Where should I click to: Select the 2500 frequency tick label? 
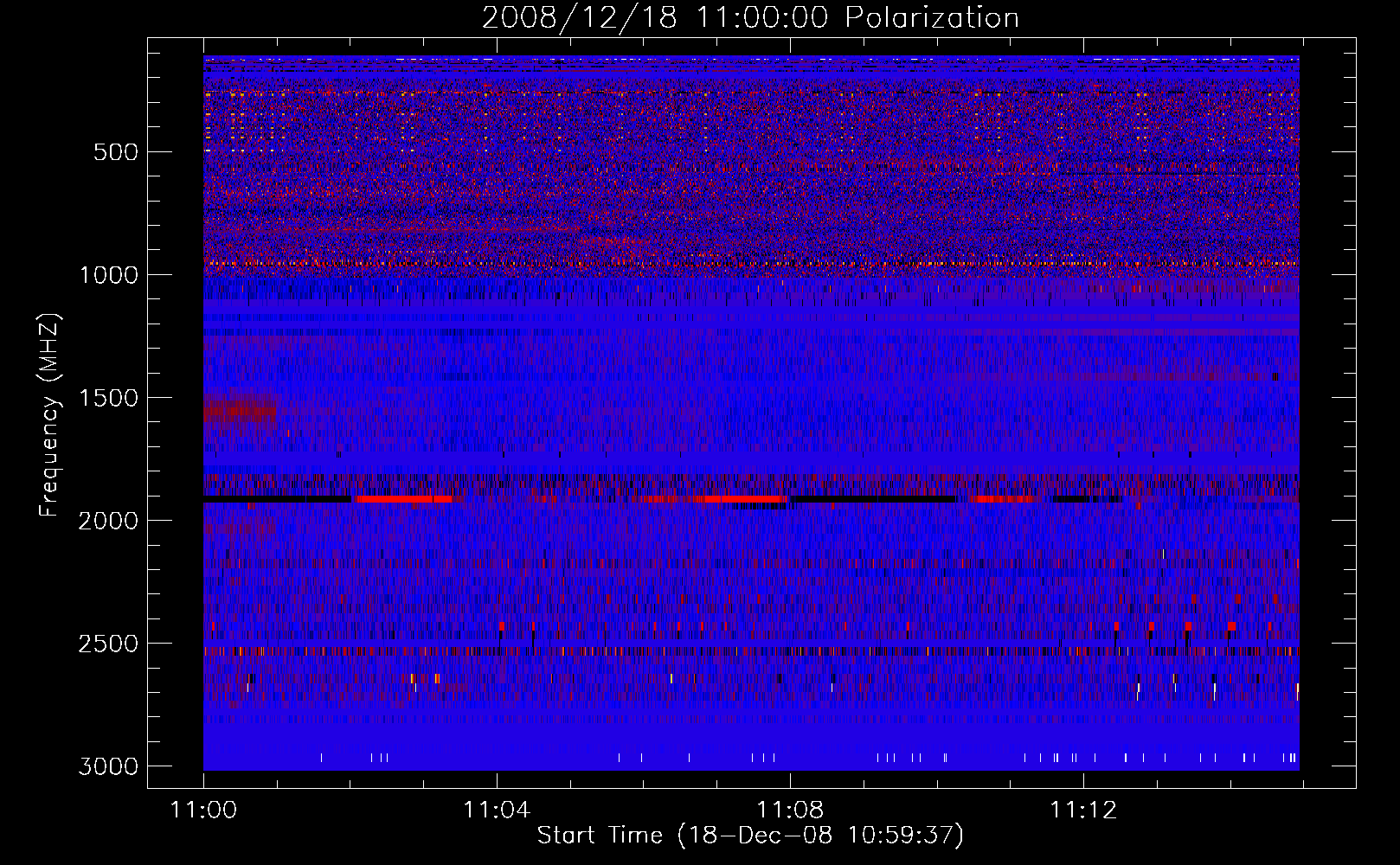pos(108,644)
